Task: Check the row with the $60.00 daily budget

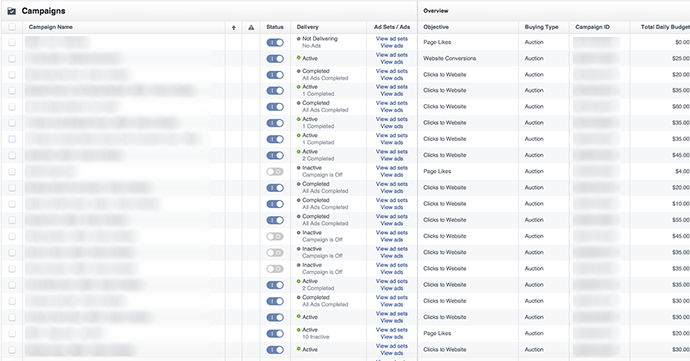Action: click(x=12, y=107)
